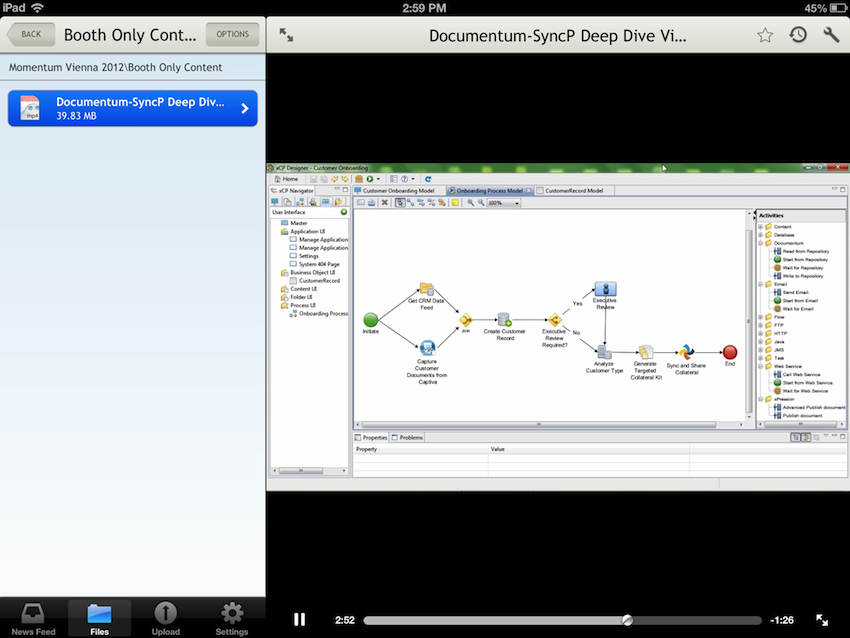The image size is (850, 638).
Task: Tap the chevron on the Documentum-SyncP file row
Action: tap(245, 108)
